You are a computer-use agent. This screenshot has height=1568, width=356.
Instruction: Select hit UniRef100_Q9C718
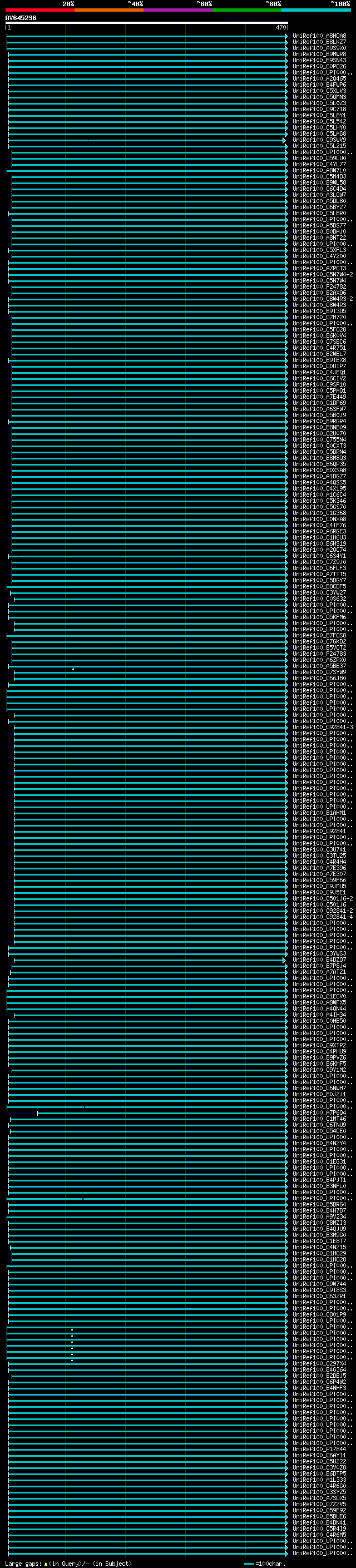(319, 110)
